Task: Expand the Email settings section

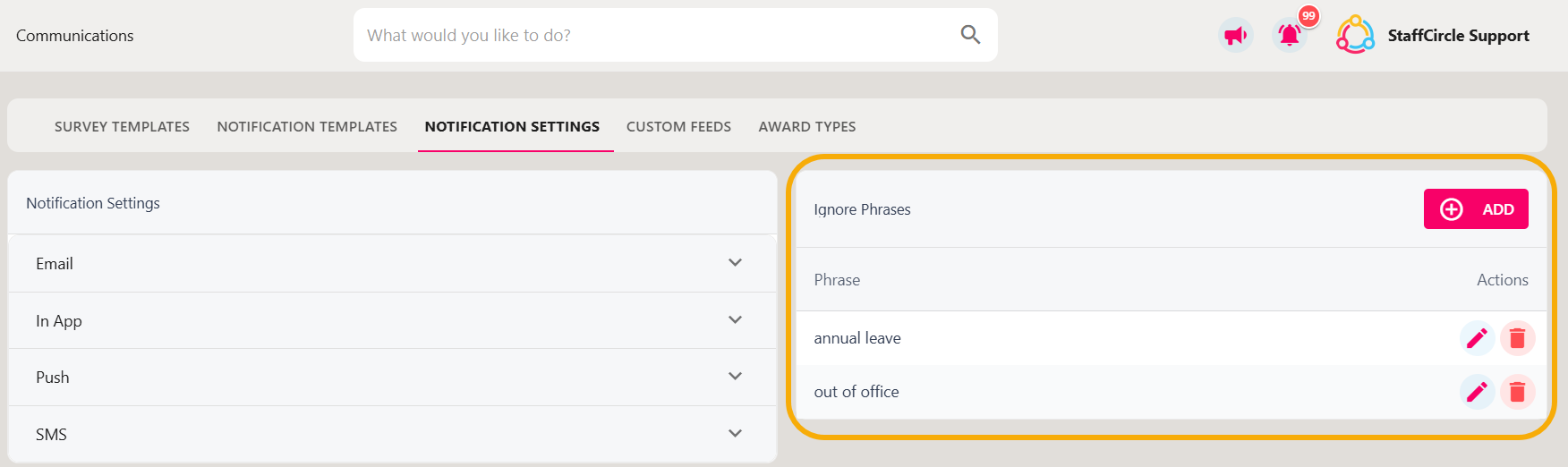Action: click(392, 263)
